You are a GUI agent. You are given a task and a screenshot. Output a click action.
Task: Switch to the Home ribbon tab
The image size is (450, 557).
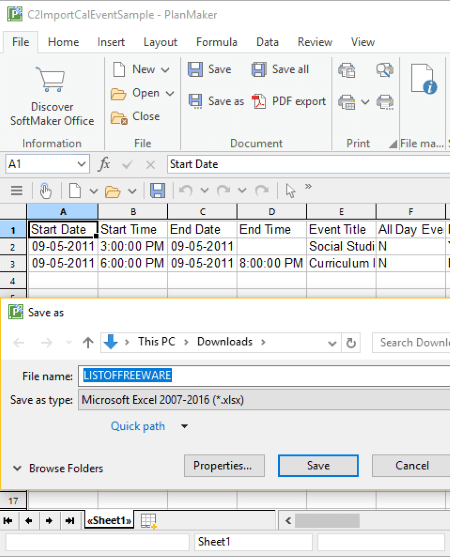coord(63,42)
